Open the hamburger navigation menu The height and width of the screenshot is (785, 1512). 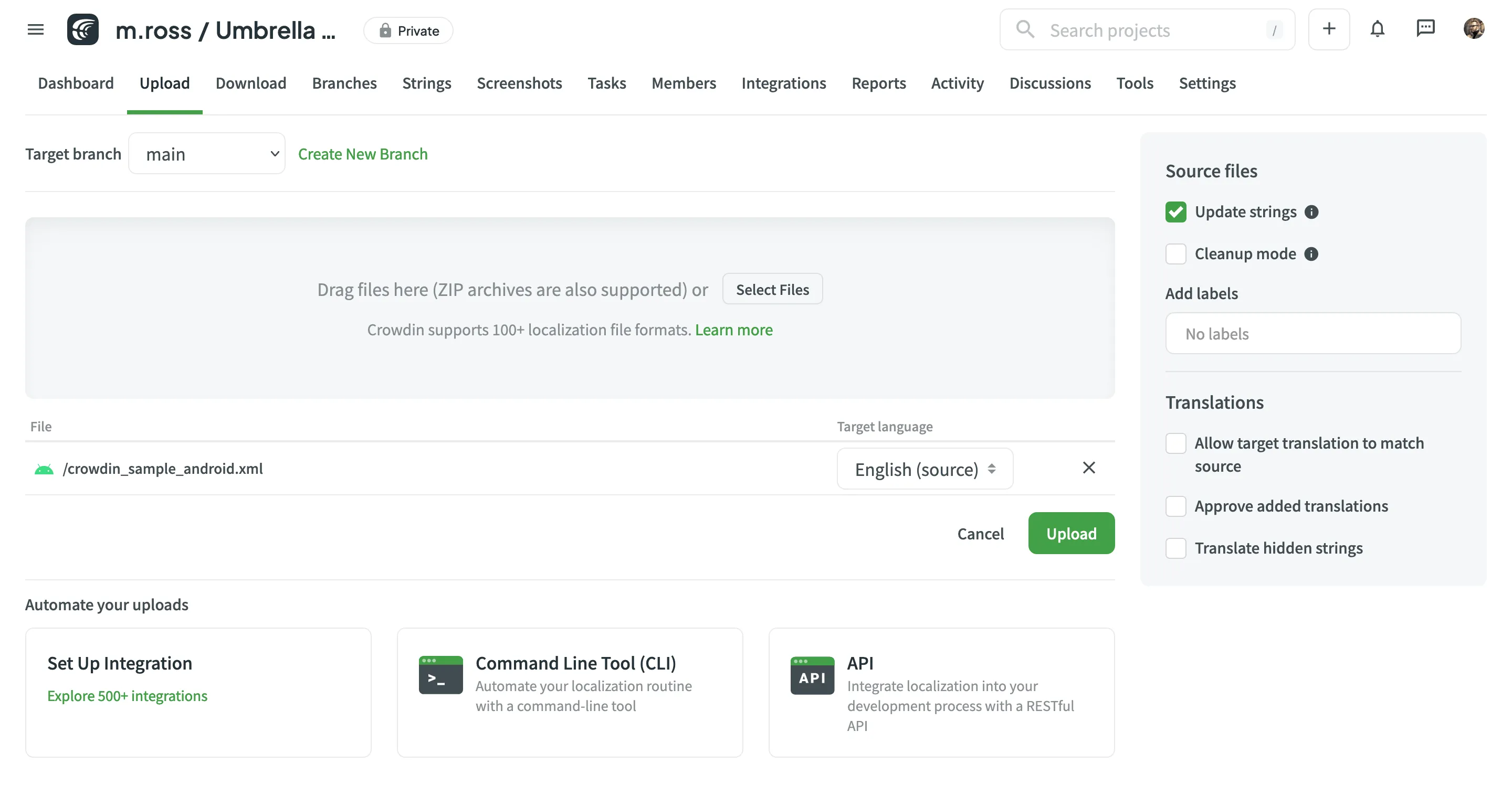tap(35, 29)
